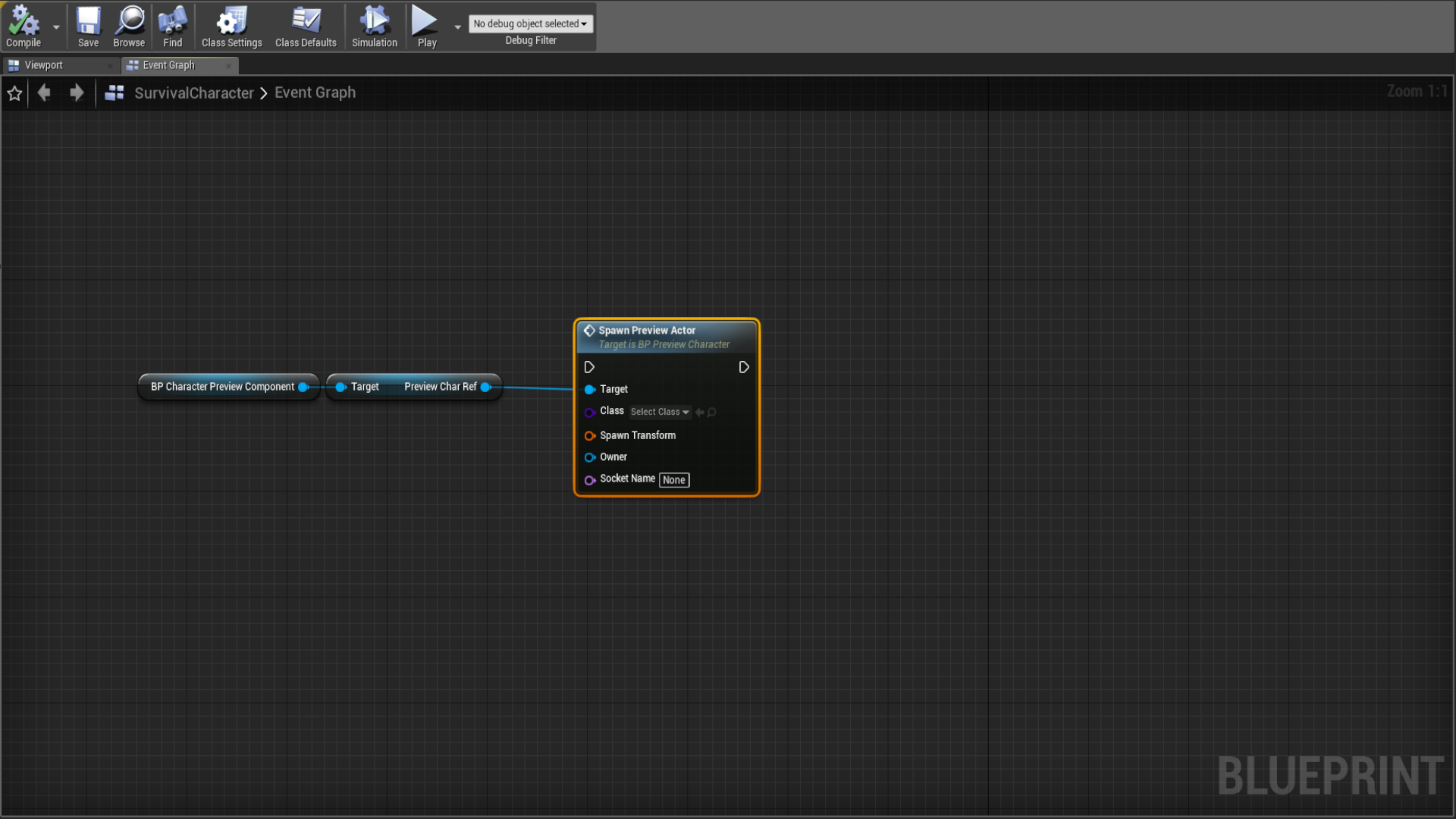This screenshot has height=819, width=1456.
Task: Click the Socket Name input field
Action: (674, 479)
